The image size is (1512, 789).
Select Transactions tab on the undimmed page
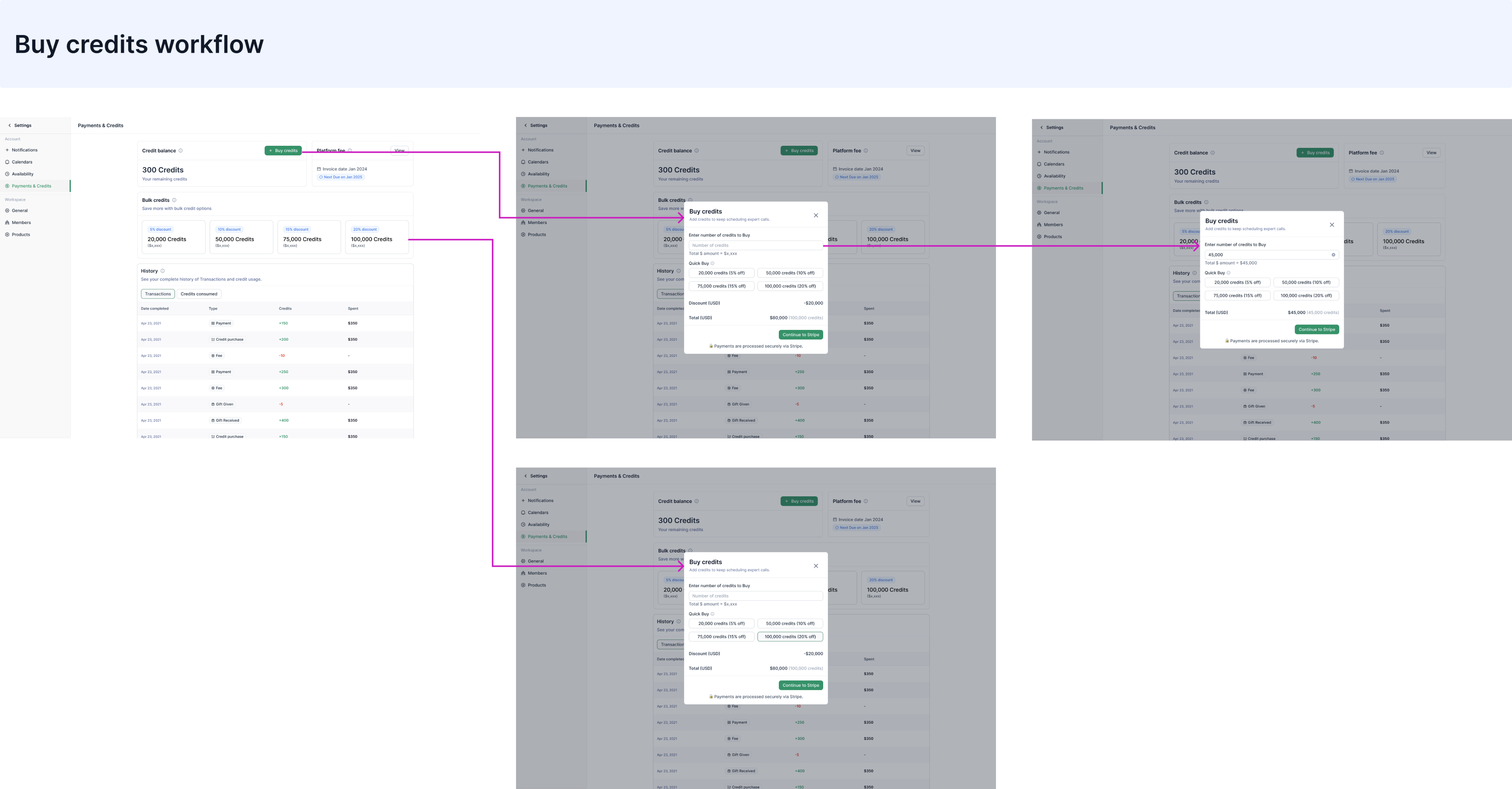click(x=158, y=294)
